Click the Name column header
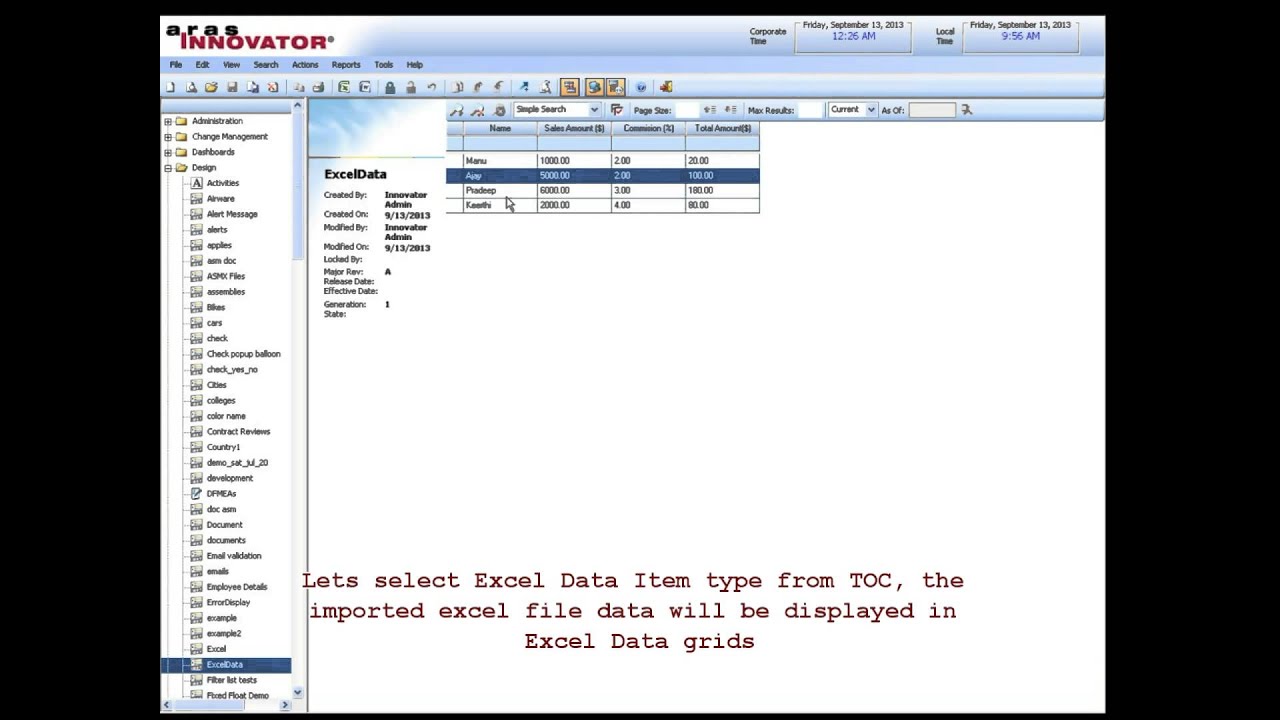The height and width of the screenshot is (720, 1280). 500,128
